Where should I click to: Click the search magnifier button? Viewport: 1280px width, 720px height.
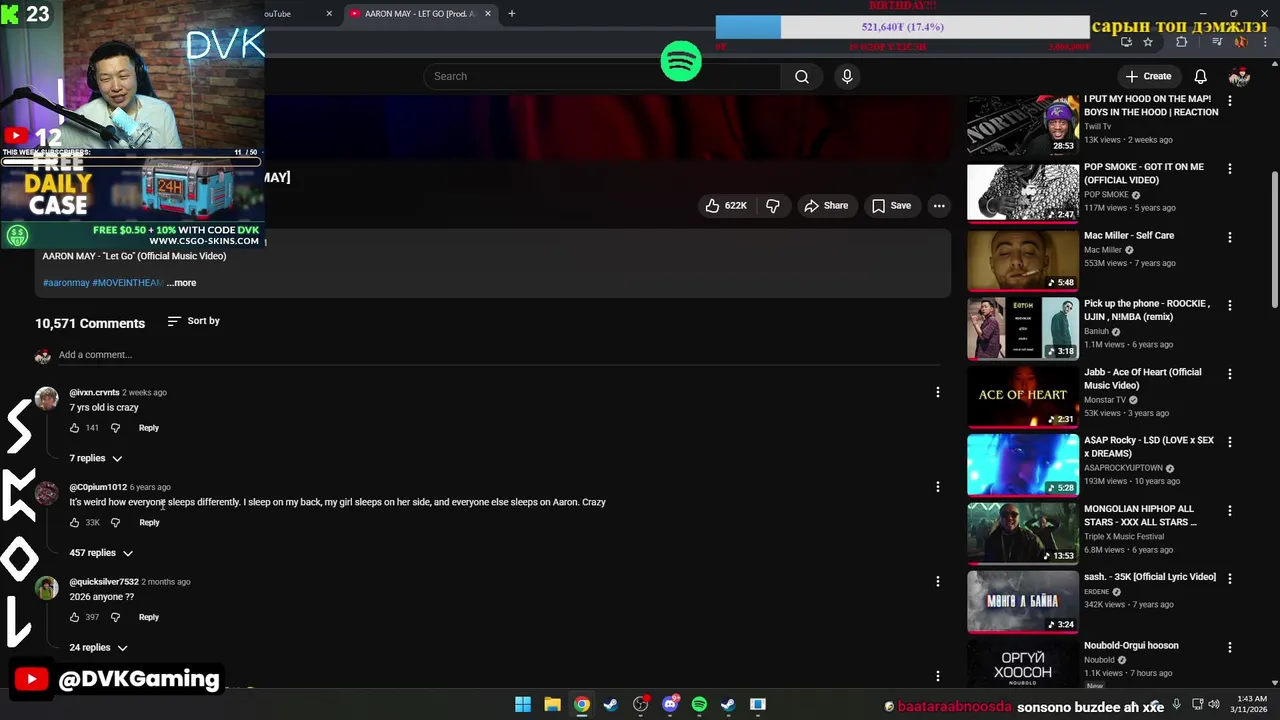pos(801,77)
